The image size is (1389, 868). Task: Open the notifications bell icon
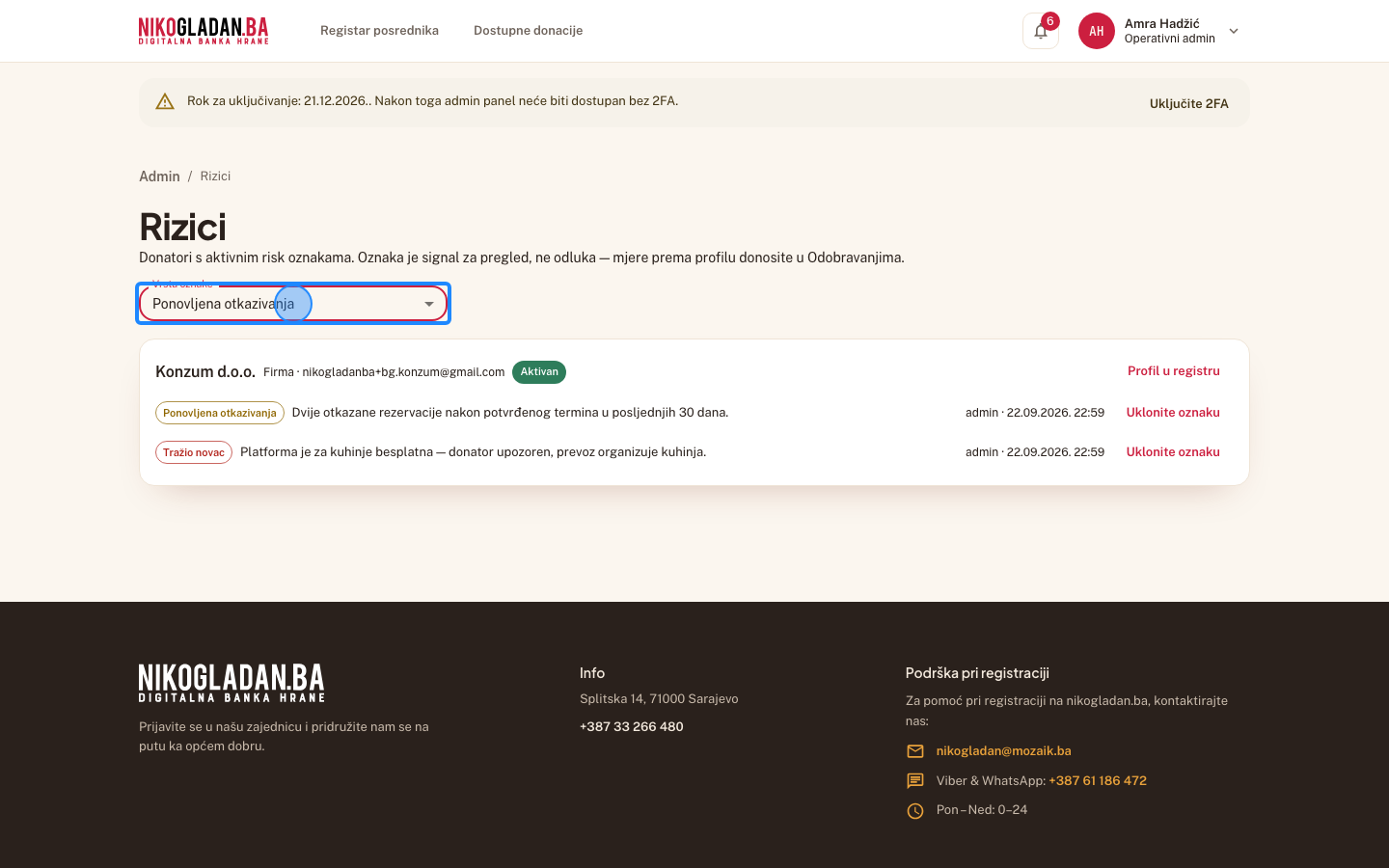pos(1041,31)
